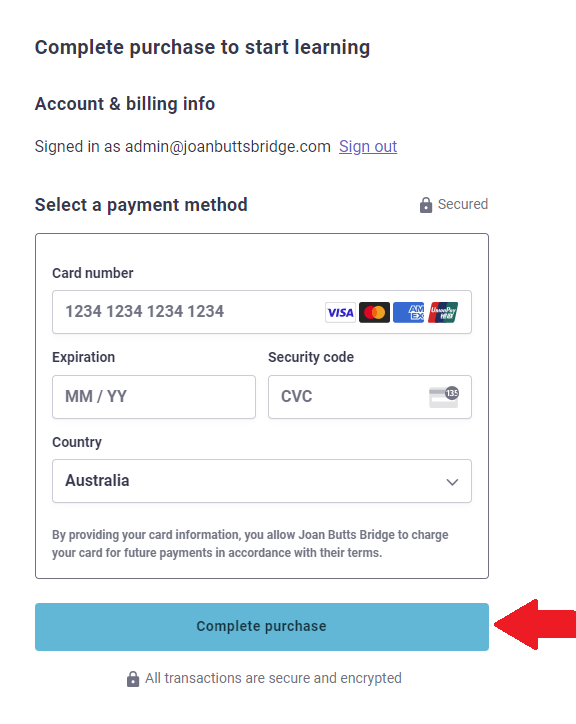
Task: Click the Secured padlock icon
Action: coord(426,205)
